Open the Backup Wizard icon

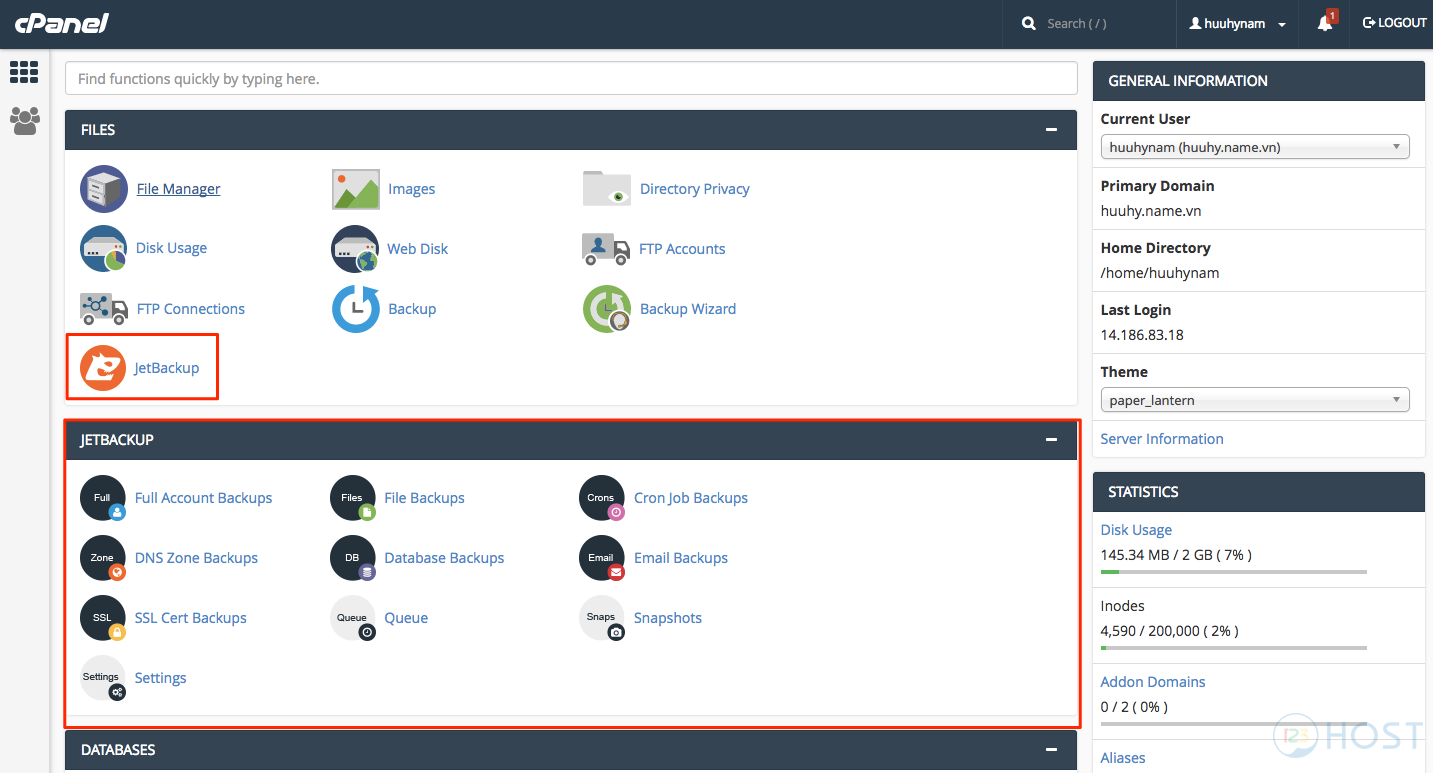[607, 309]
